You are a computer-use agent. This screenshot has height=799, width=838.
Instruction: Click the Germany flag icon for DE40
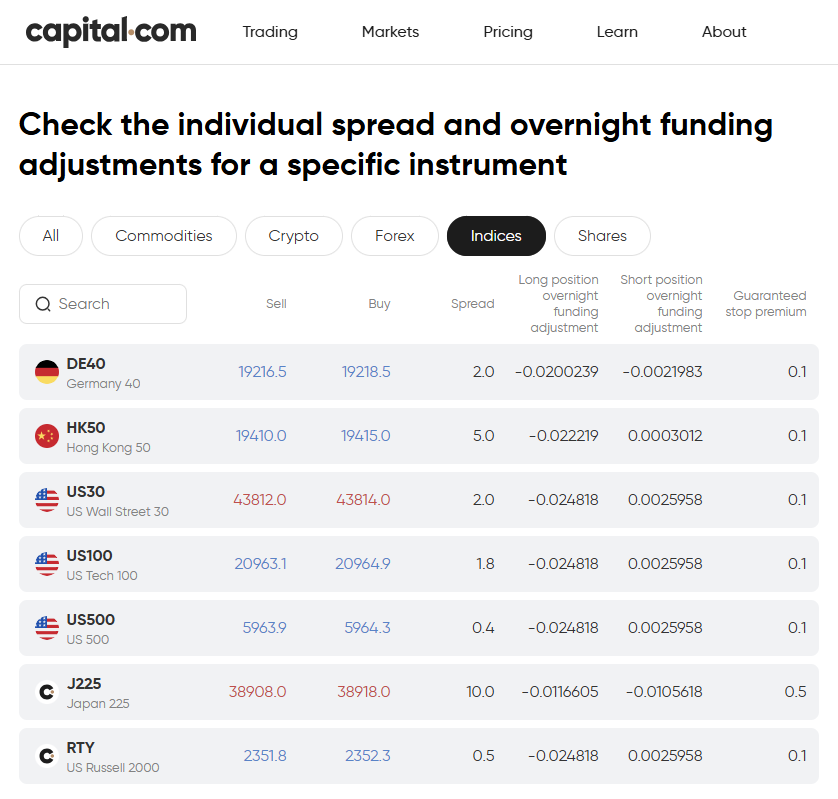pos(47,372)
